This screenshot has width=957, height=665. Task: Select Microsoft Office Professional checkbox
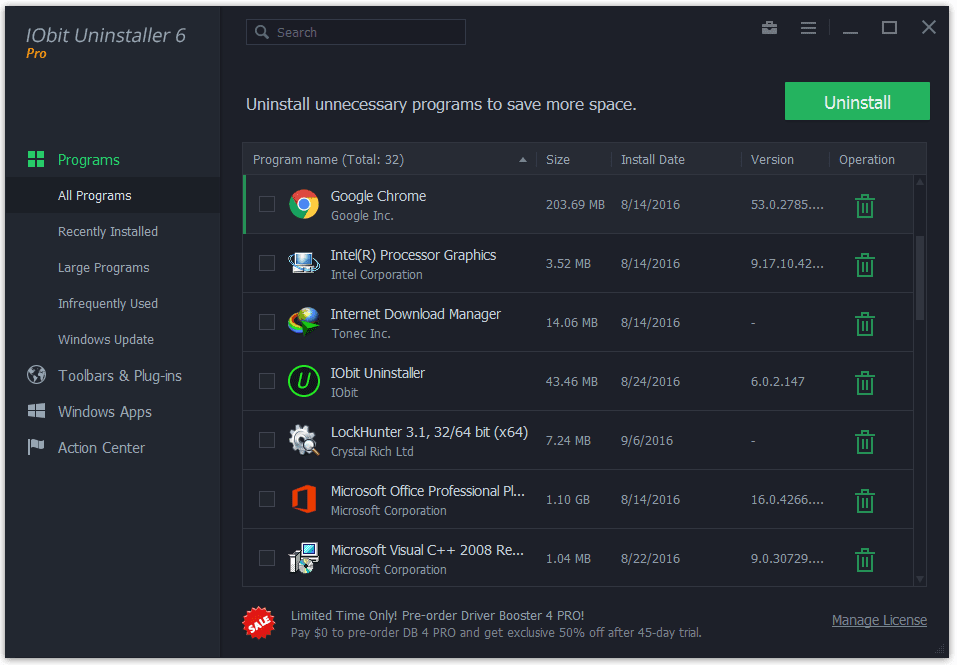(x=267, y=499)
